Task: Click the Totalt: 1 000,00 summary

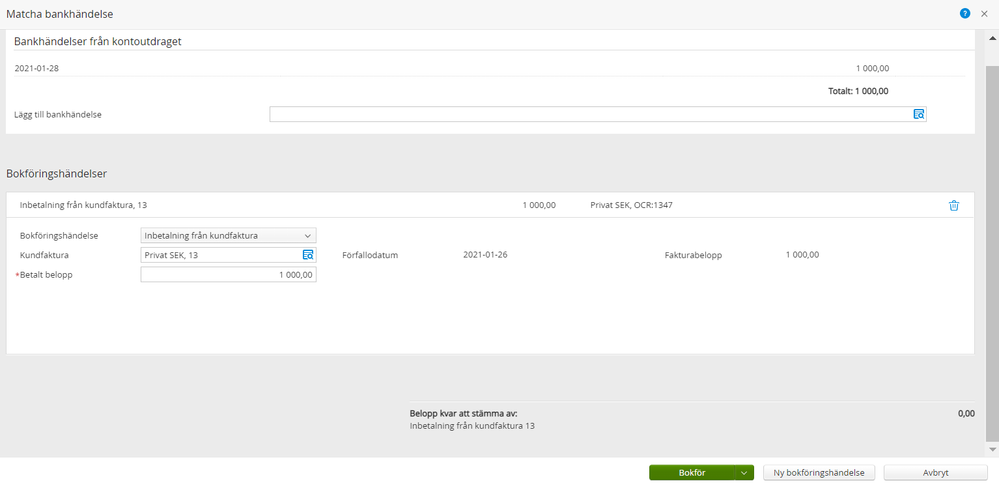Action: click(x=858, y=91)
